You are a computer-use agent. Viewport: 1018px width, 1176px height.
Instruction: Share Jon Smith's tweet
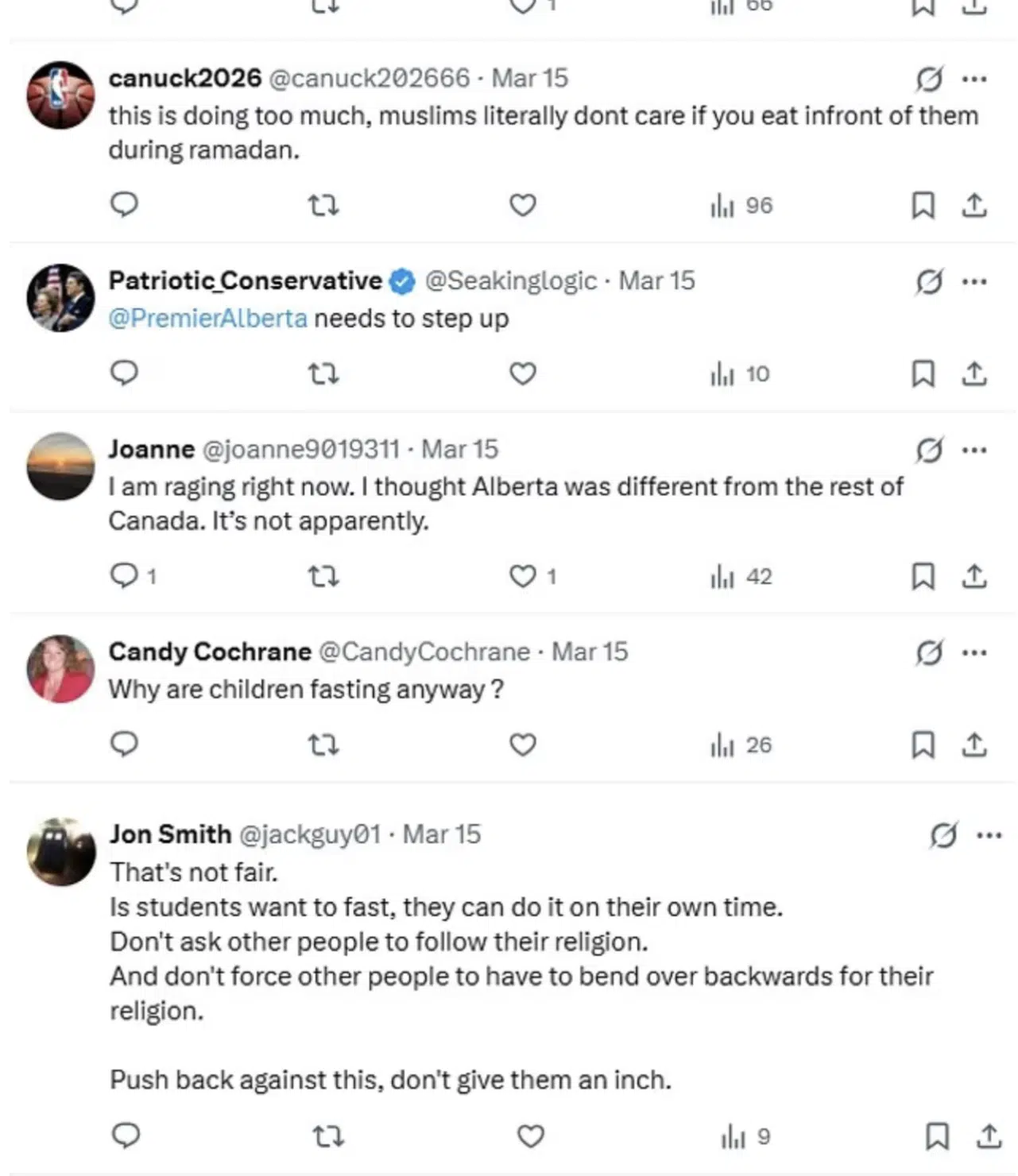pyautogui.click(x=989, y=1136)
